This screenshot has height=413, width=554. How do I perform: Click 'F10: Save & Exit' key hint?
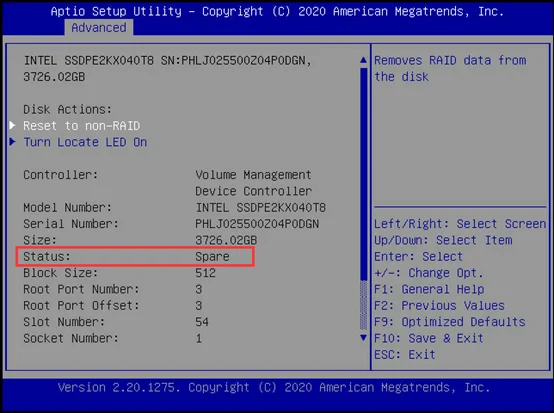(x=429, y=338)
